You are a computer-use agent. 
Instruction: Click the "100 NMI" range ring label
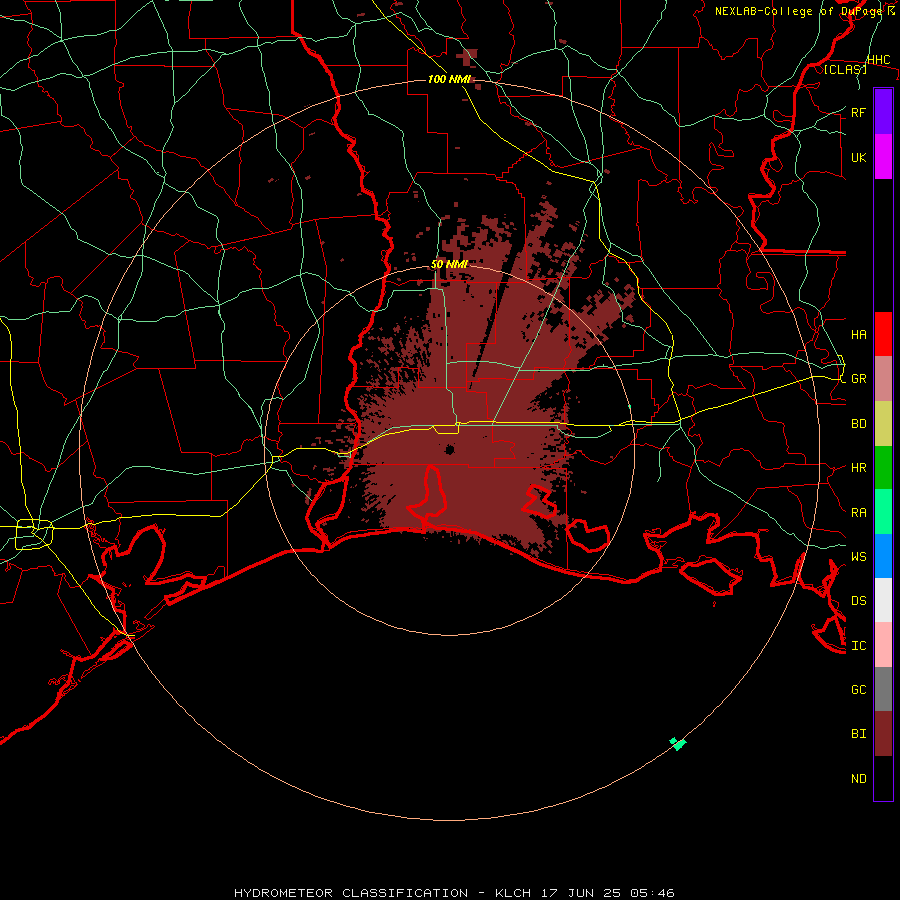point(449,79)
